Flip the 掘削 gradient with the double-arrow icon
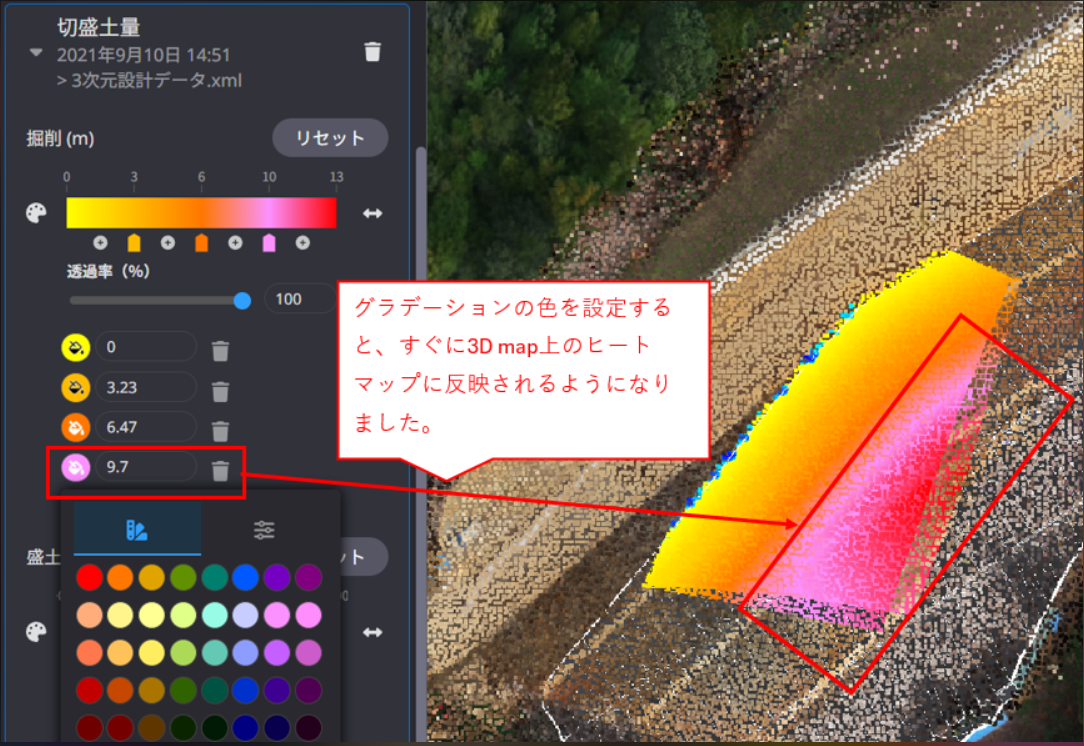 [x=372, y=213]
